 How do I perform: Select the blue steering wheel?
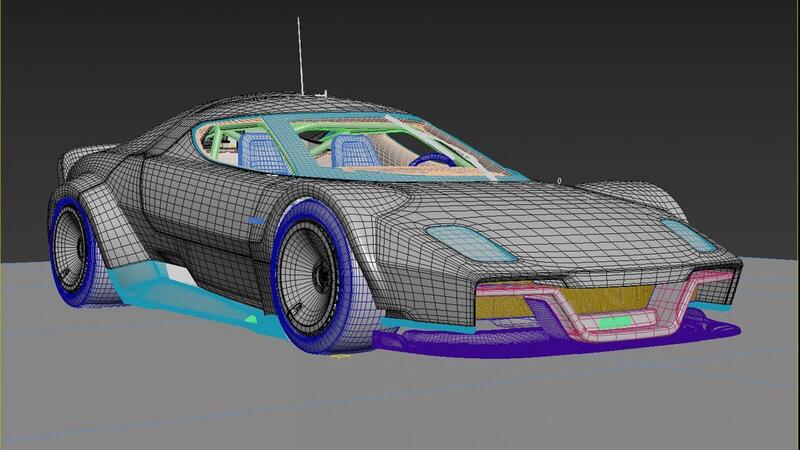point(432,161)
